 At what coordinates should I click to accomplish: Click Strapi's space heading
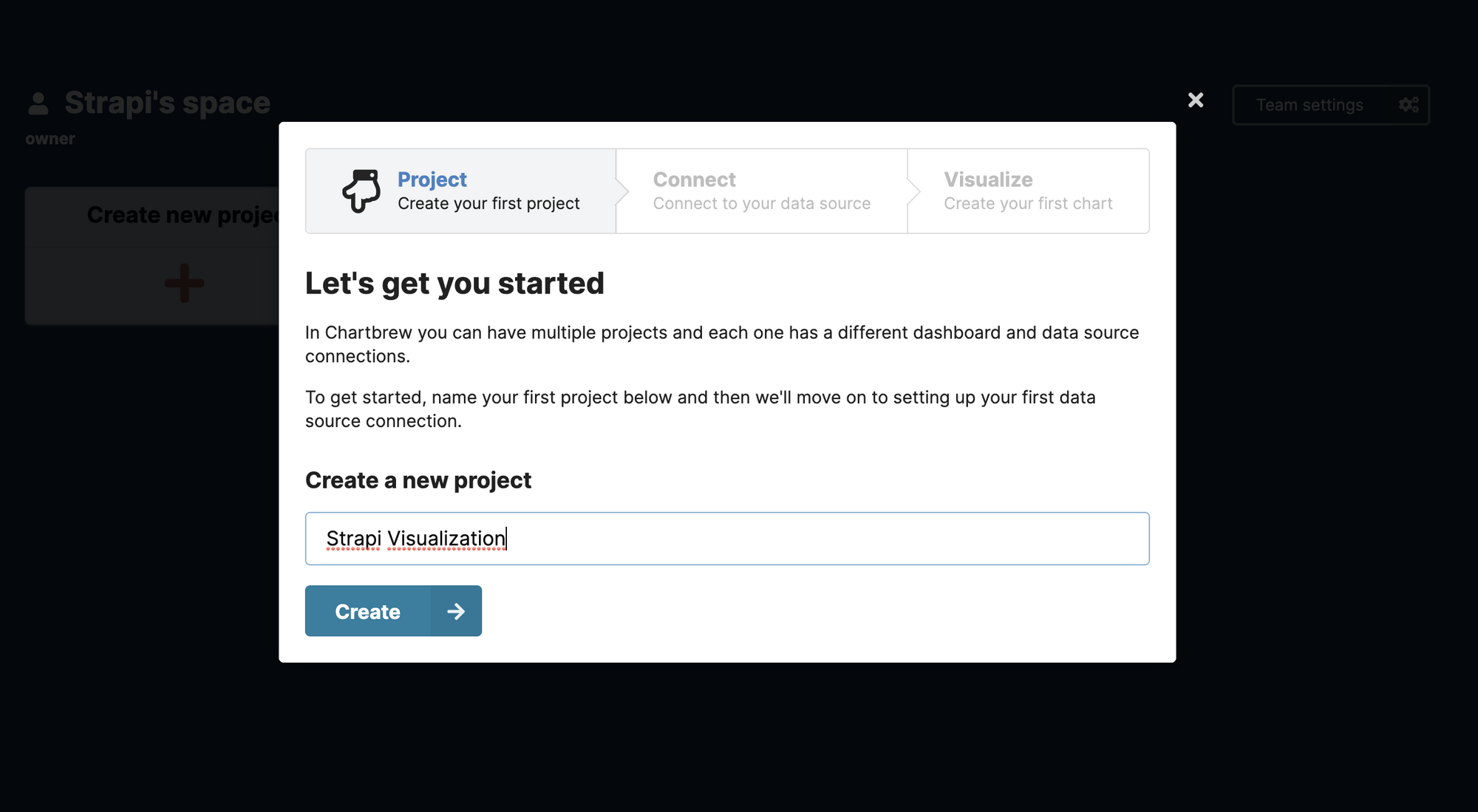[x=168, y=102]
